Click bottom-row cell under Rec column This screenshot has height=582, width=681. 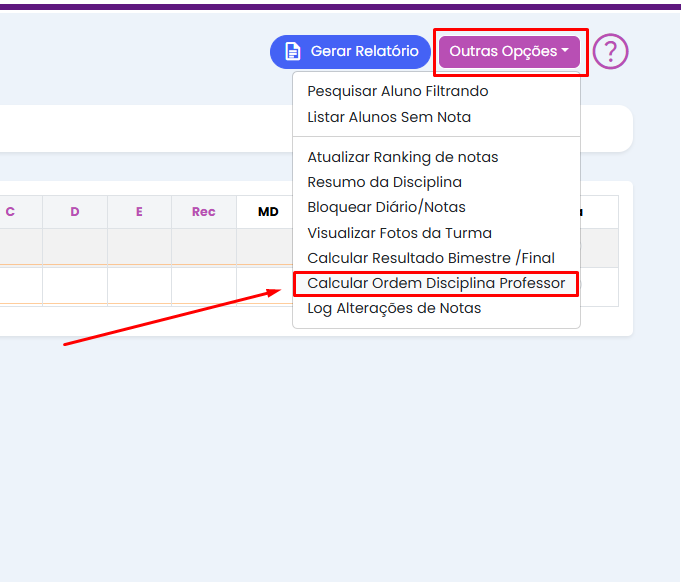pyautogui.click(x=204, y=286)
